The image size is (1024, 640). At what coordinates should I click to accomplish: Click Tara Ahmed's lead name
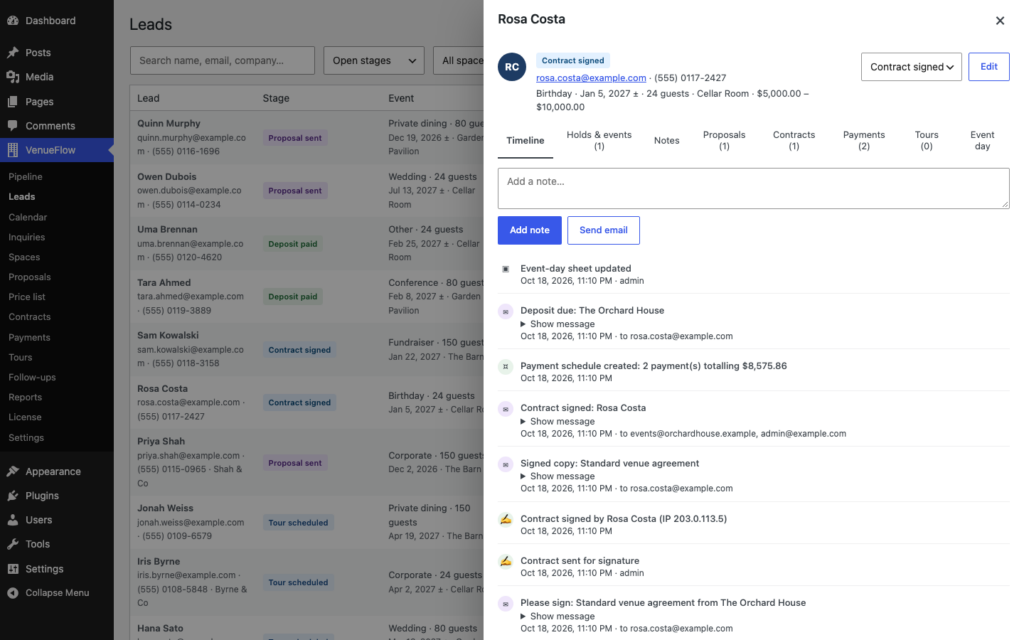(x=164, y=282)
